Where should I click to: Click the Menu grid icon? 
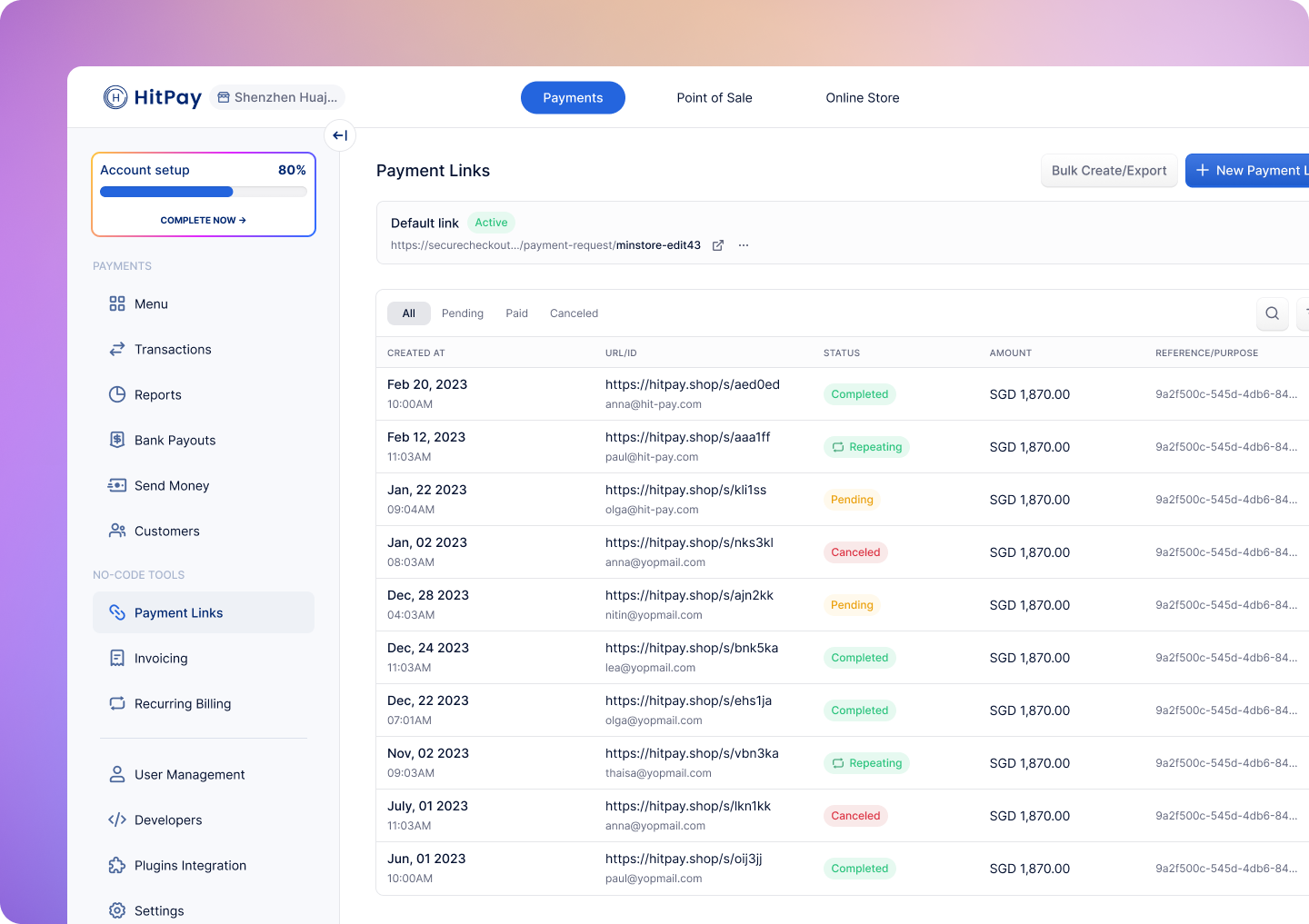(x=117, y=303)
